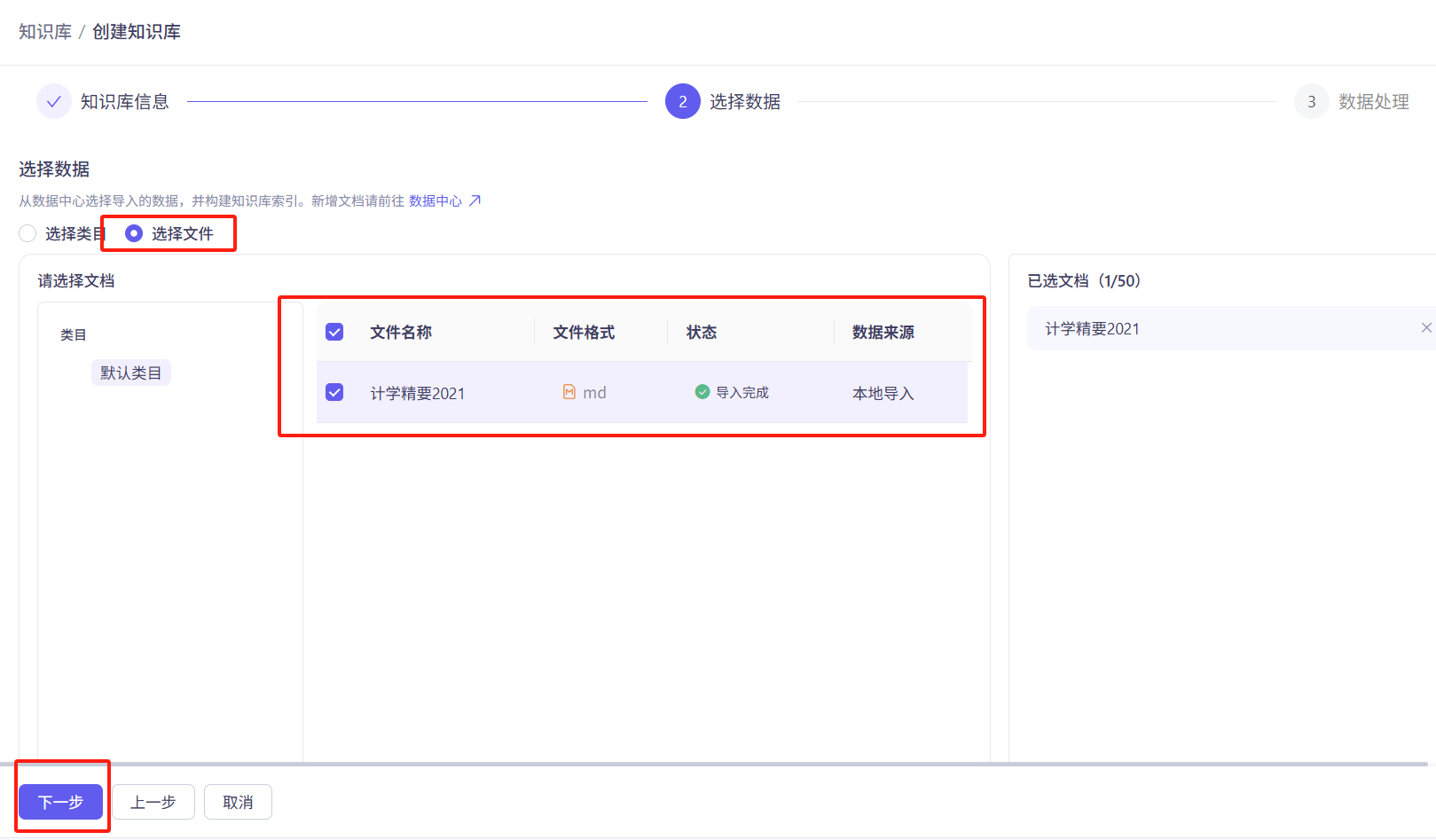Click the 下一步 button
The height and width of the screenshot is (840, 1436).
click(59, 801)
